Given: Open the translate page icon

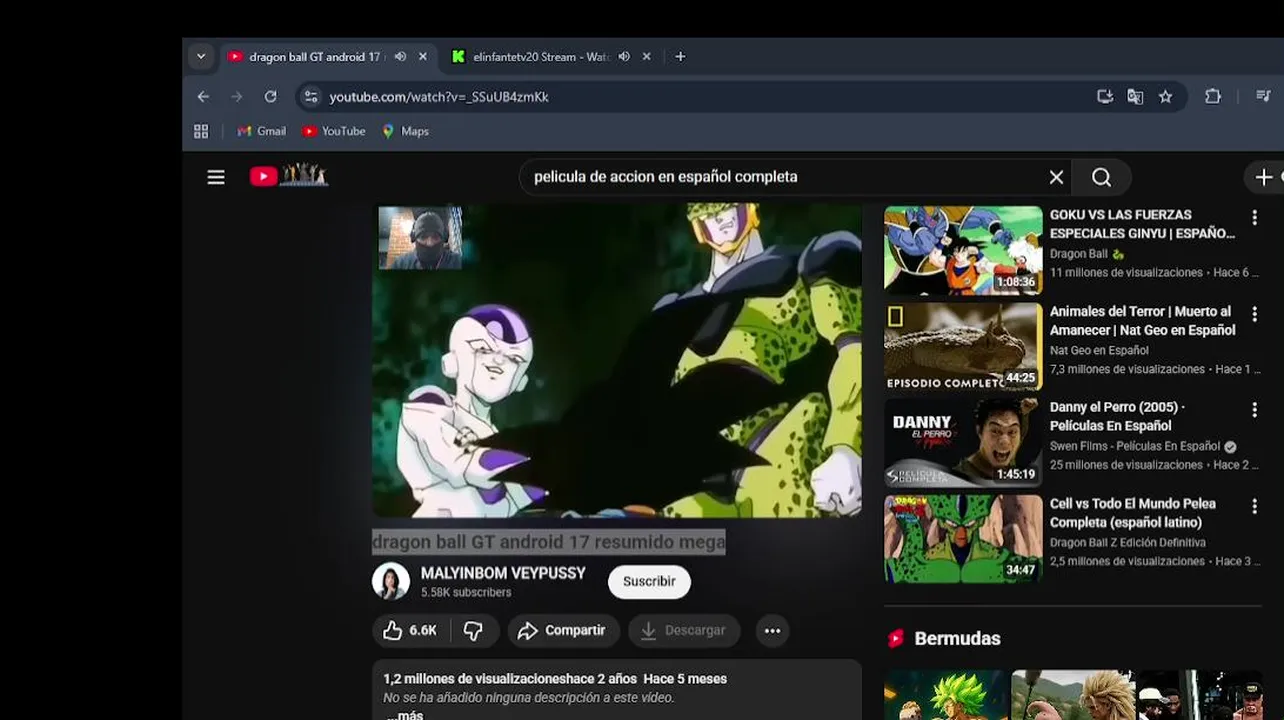Looking at the screenshot, I should click(1135, 97).
